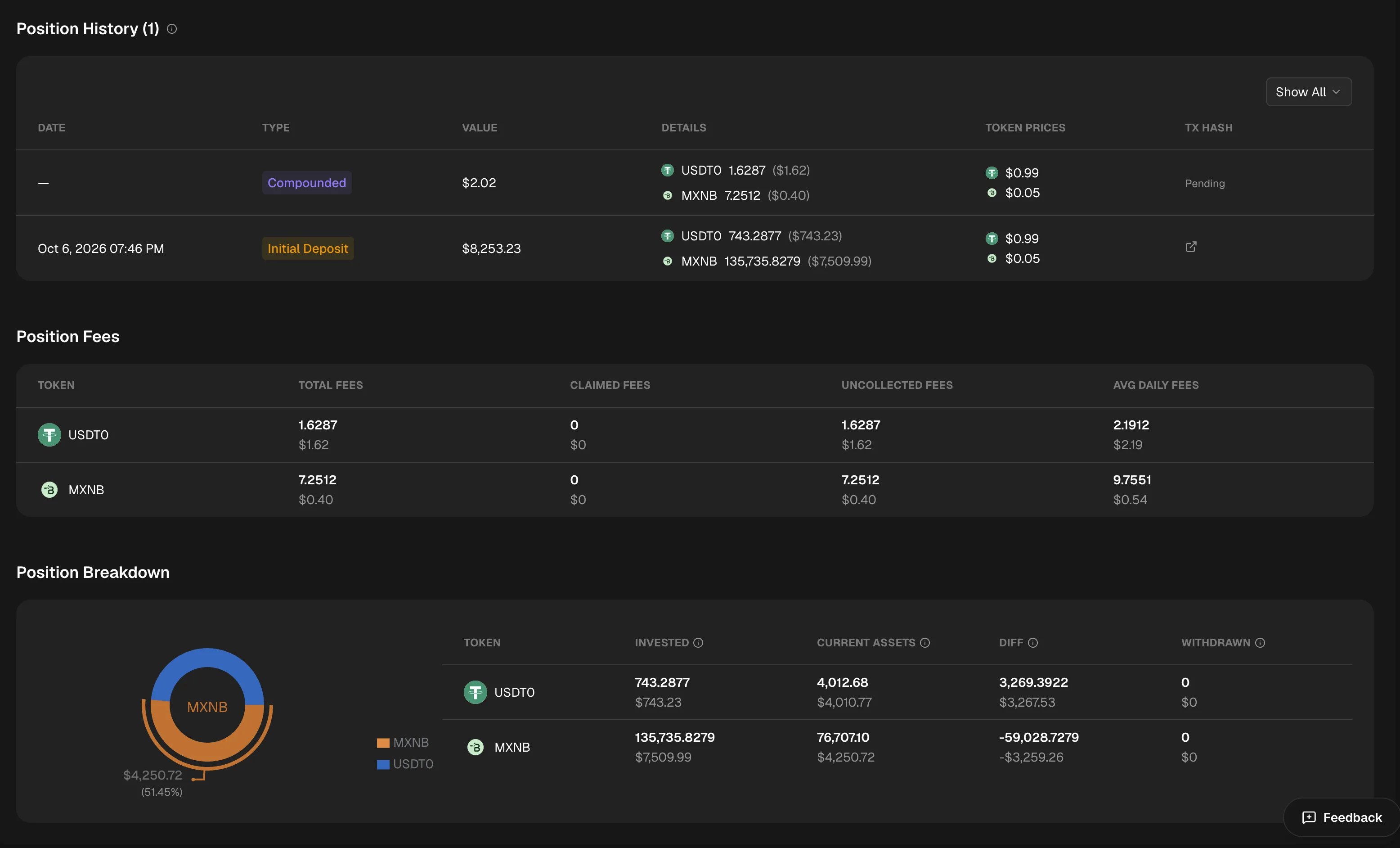Click the Oct 6, 2026 07:46 PM date
This screenshot has height=848, width=1400.
pyautogui.click(x=101, y=248)
